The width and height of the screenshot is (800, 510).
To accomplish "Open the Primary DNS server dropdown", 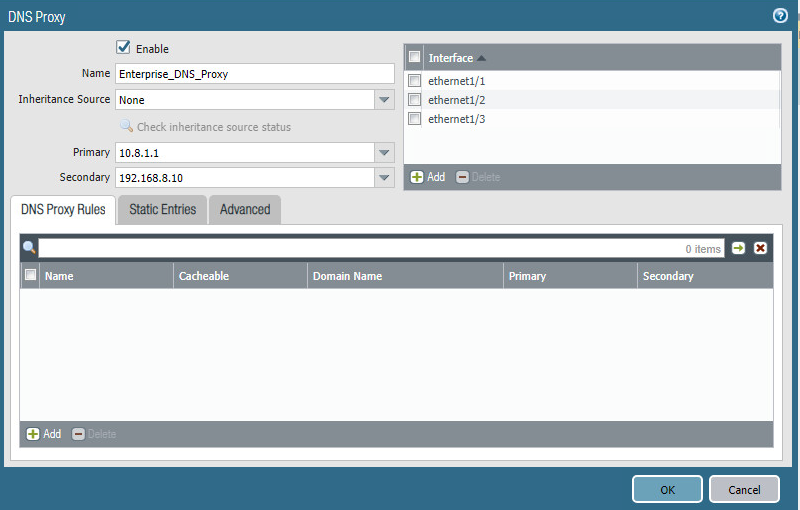I will click(x=384, y=153).
